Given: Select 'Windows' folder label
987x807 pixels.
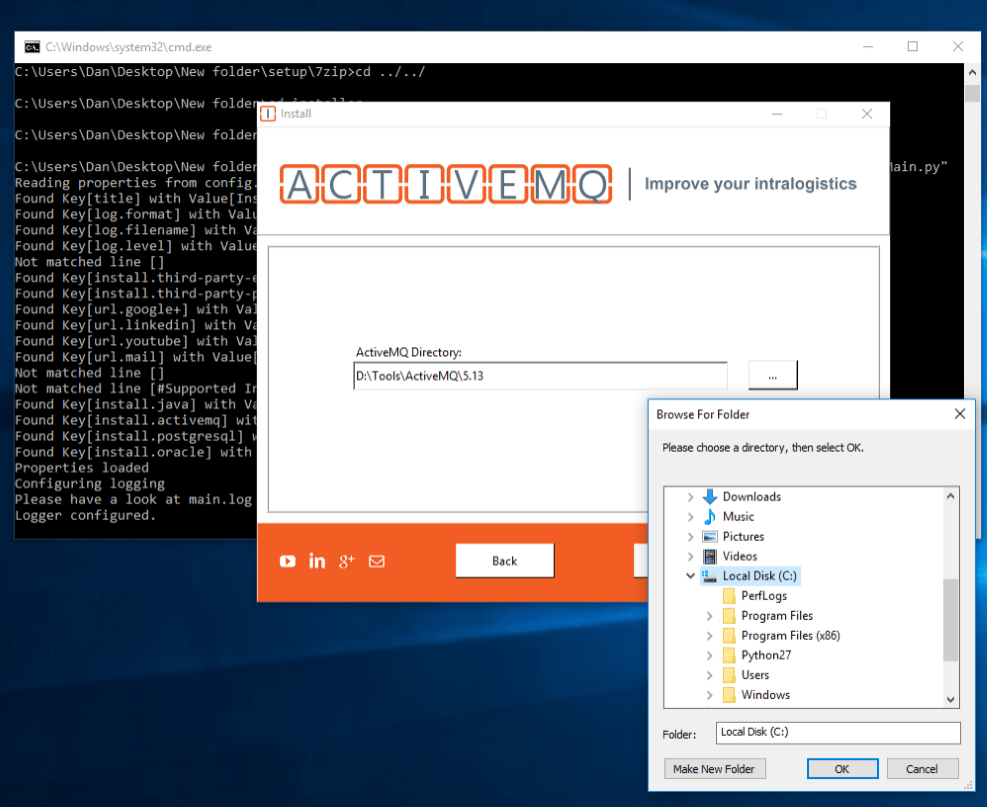Looking at the screenshot, I should click(765, 695).
